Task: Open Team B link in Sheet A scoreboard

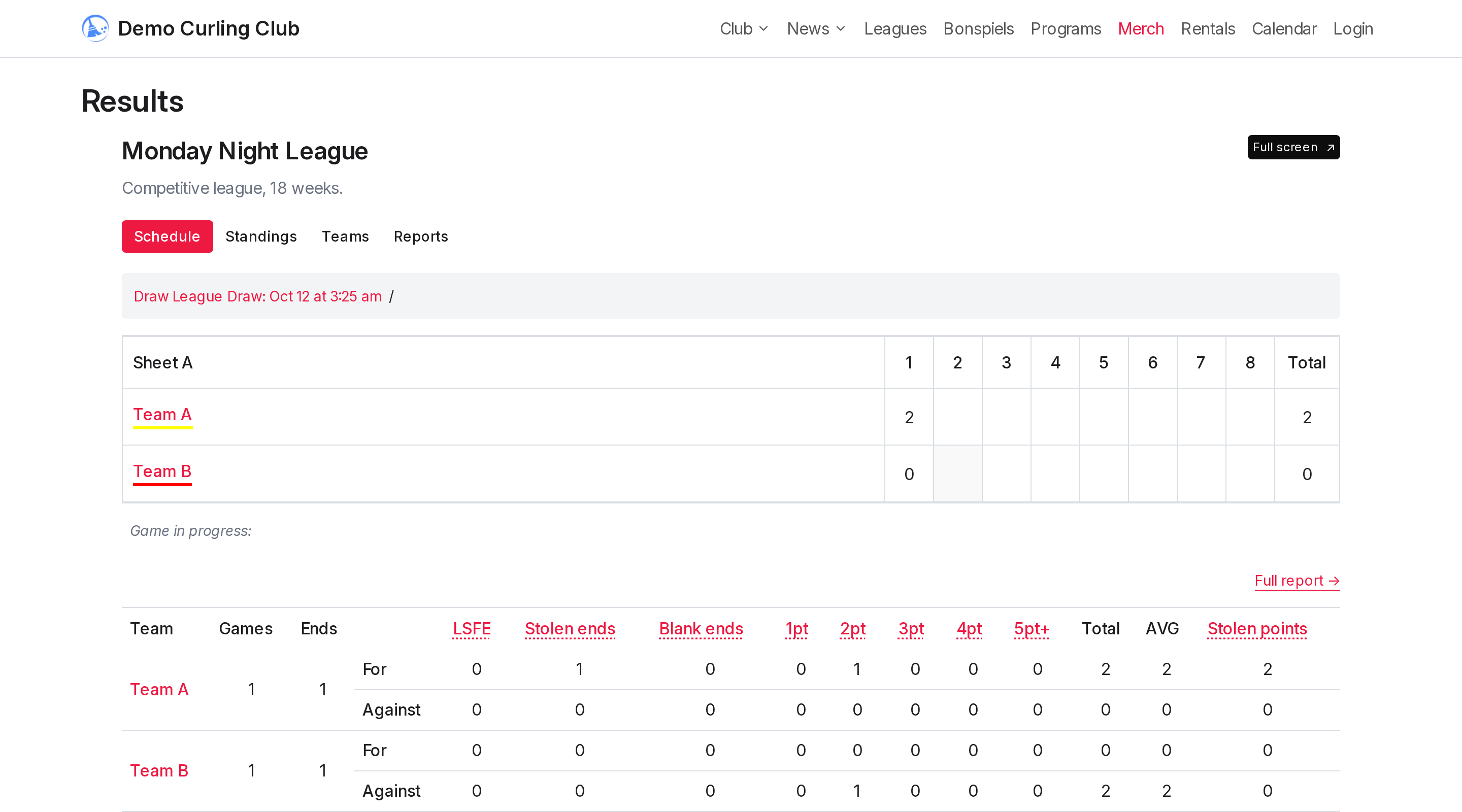Action: [162, 471]
